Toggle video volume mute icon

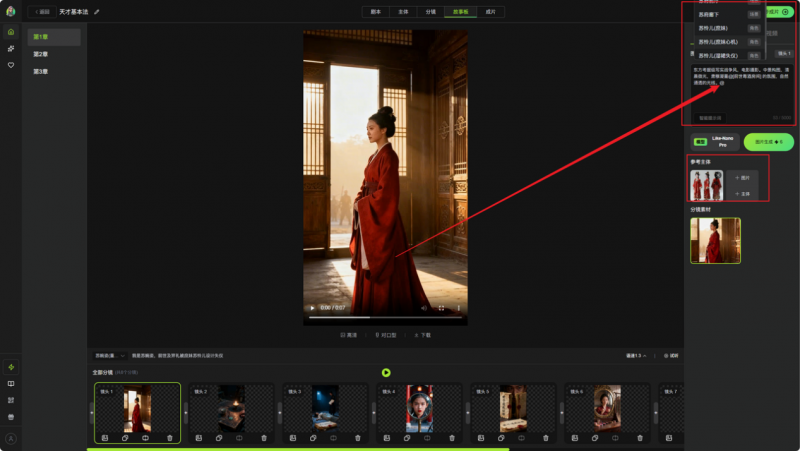point(424,308)
